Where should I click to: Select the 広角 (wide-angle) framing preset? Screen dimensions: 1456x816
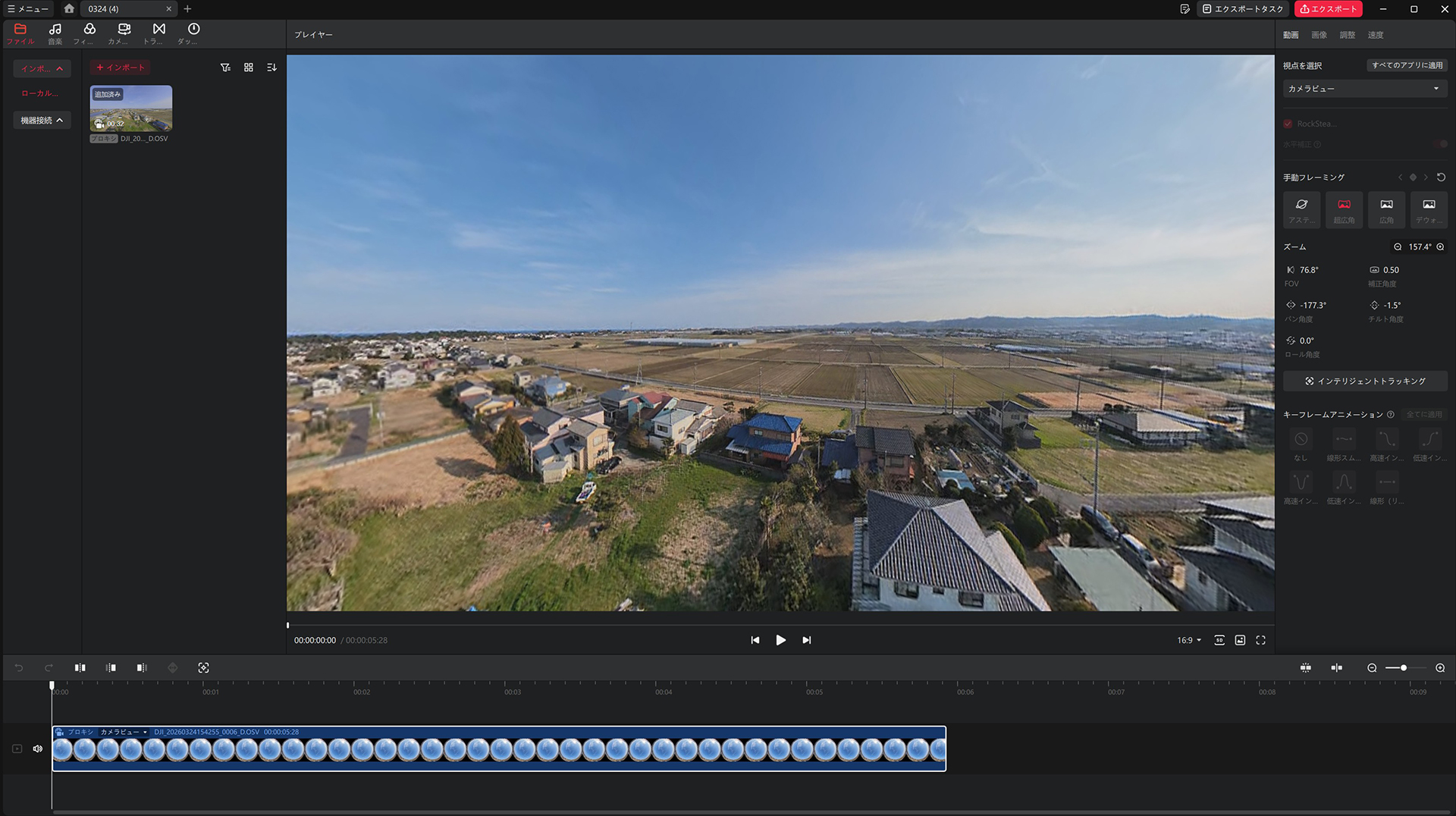(x=1386, y=210)
